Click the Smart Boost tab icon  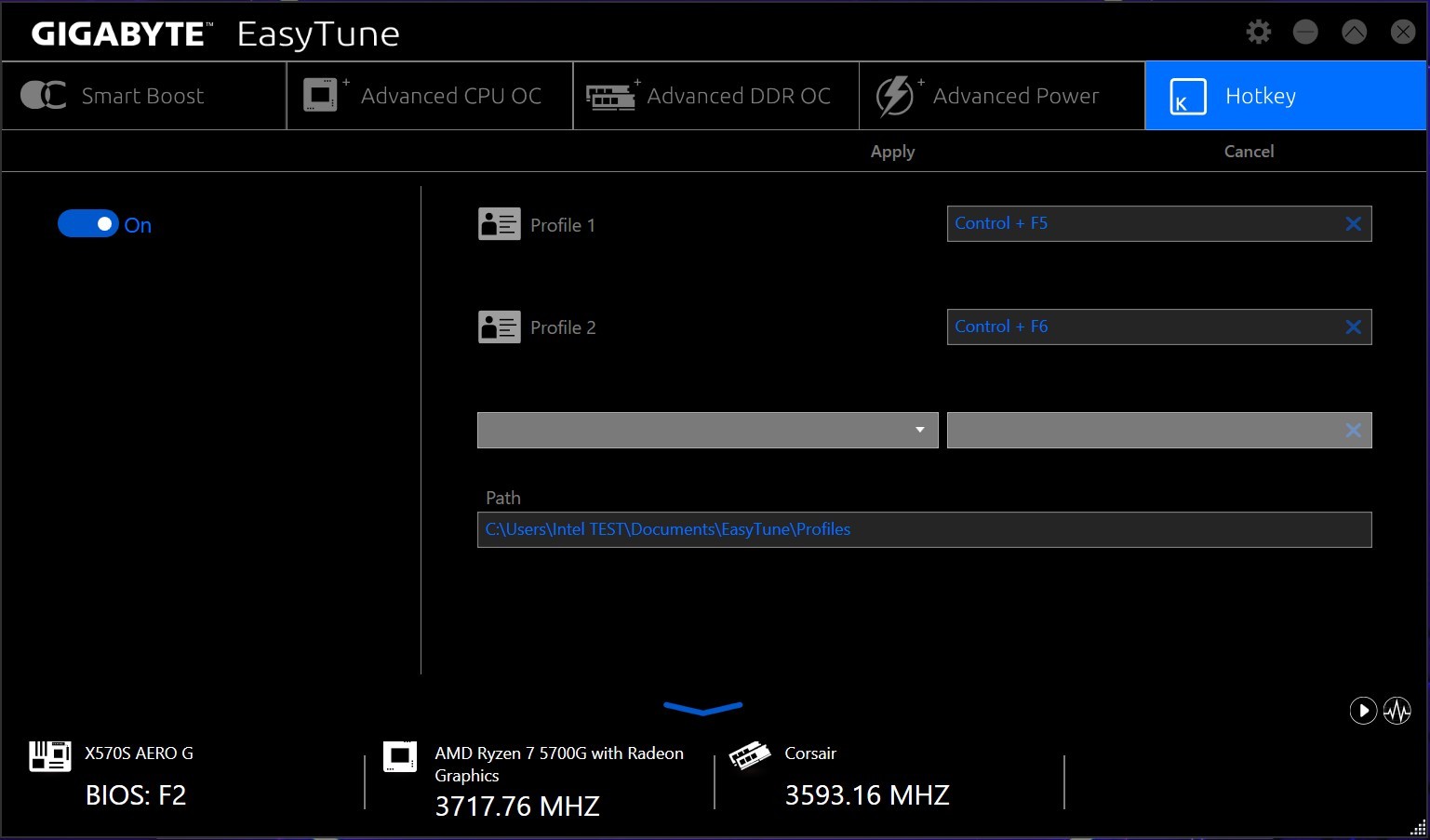pyautogui.click(x=43, y=95)
